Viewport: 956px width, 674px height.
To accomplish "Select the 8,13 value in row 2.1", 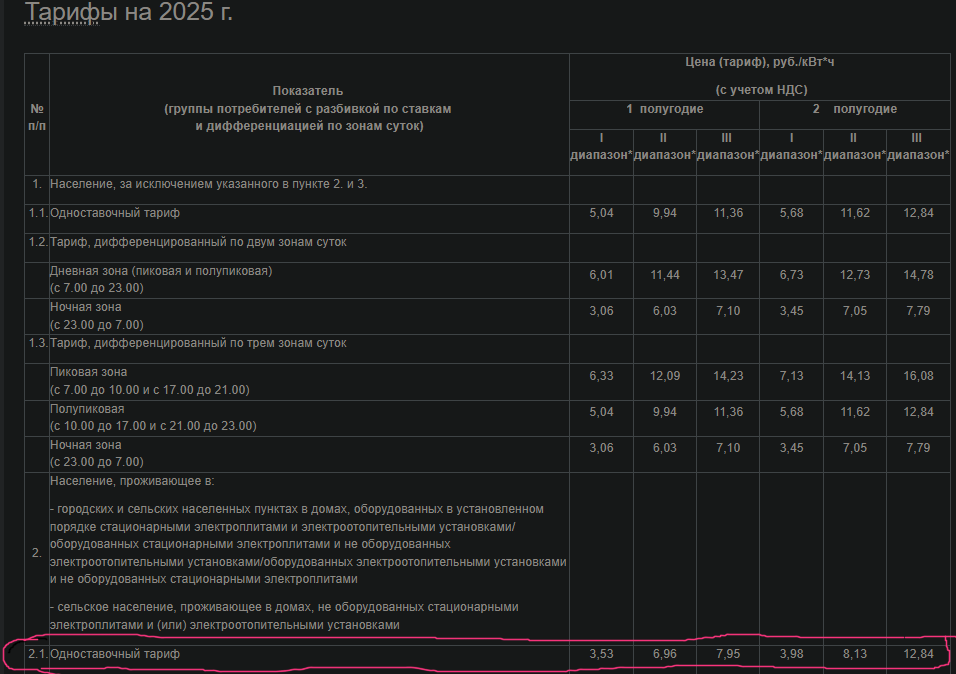I will point(854,654).
